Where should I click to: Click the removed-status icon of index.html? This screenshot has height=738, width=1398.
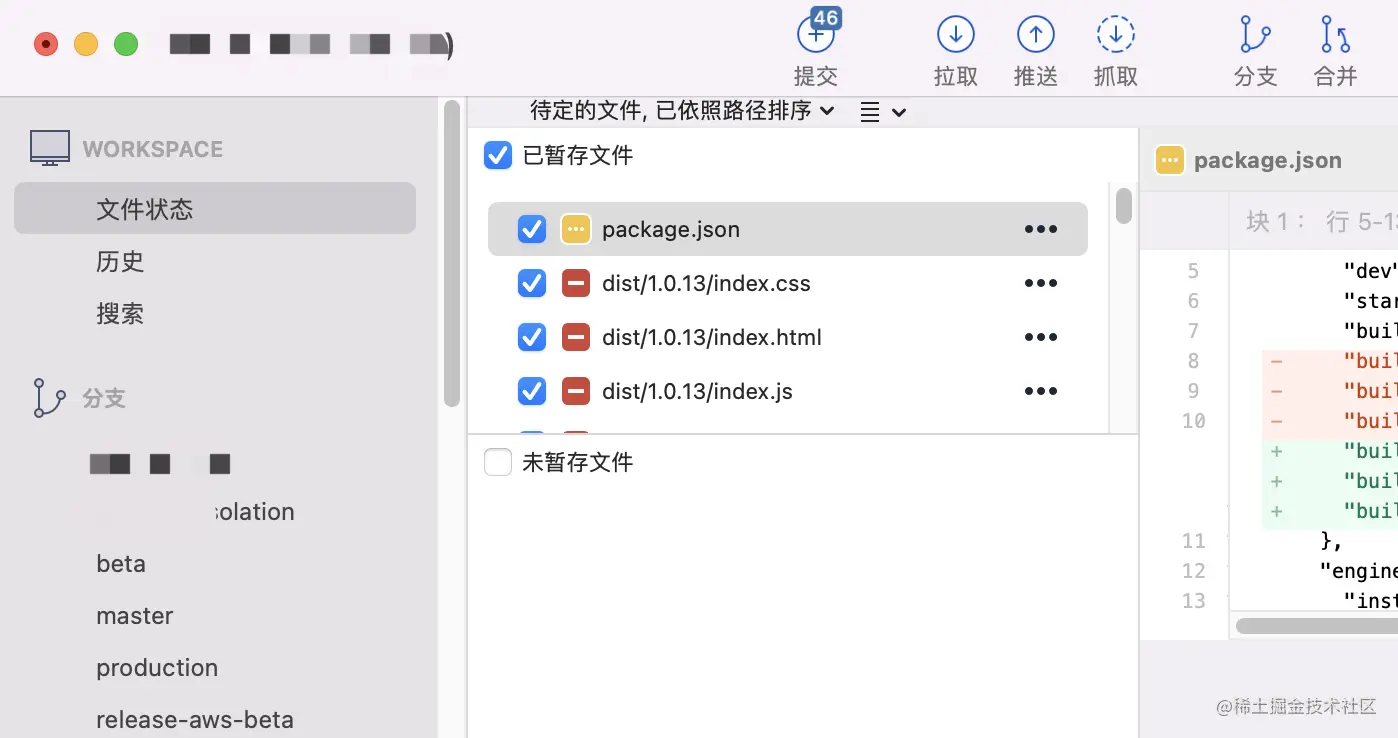(x=576, y=337)
